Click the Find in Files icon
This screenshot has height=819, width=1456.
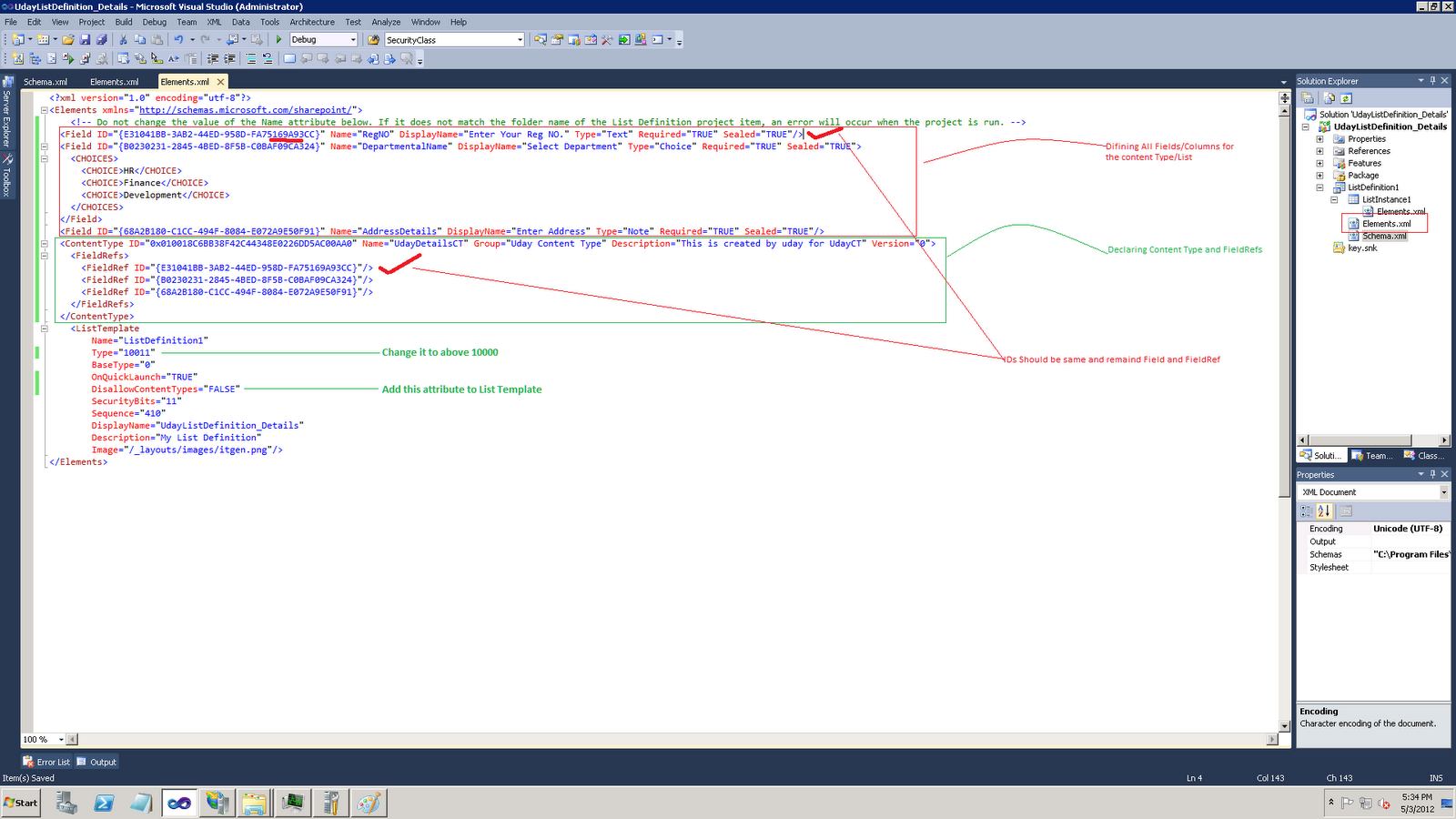[x=373, y=40]
